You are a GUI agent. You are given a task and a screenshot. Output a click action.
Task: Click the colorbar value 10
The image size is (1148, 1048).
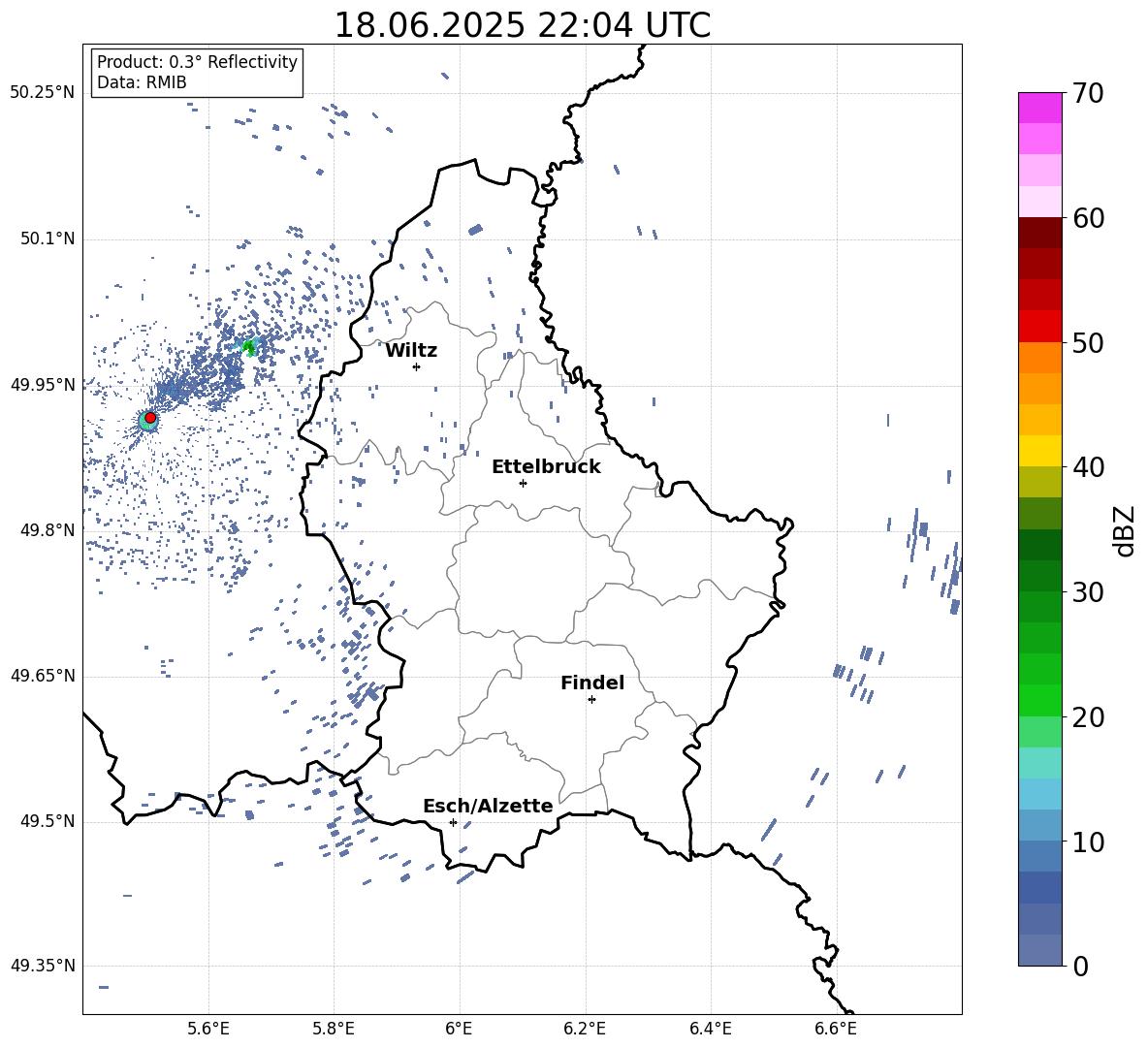coord(1088,842)
